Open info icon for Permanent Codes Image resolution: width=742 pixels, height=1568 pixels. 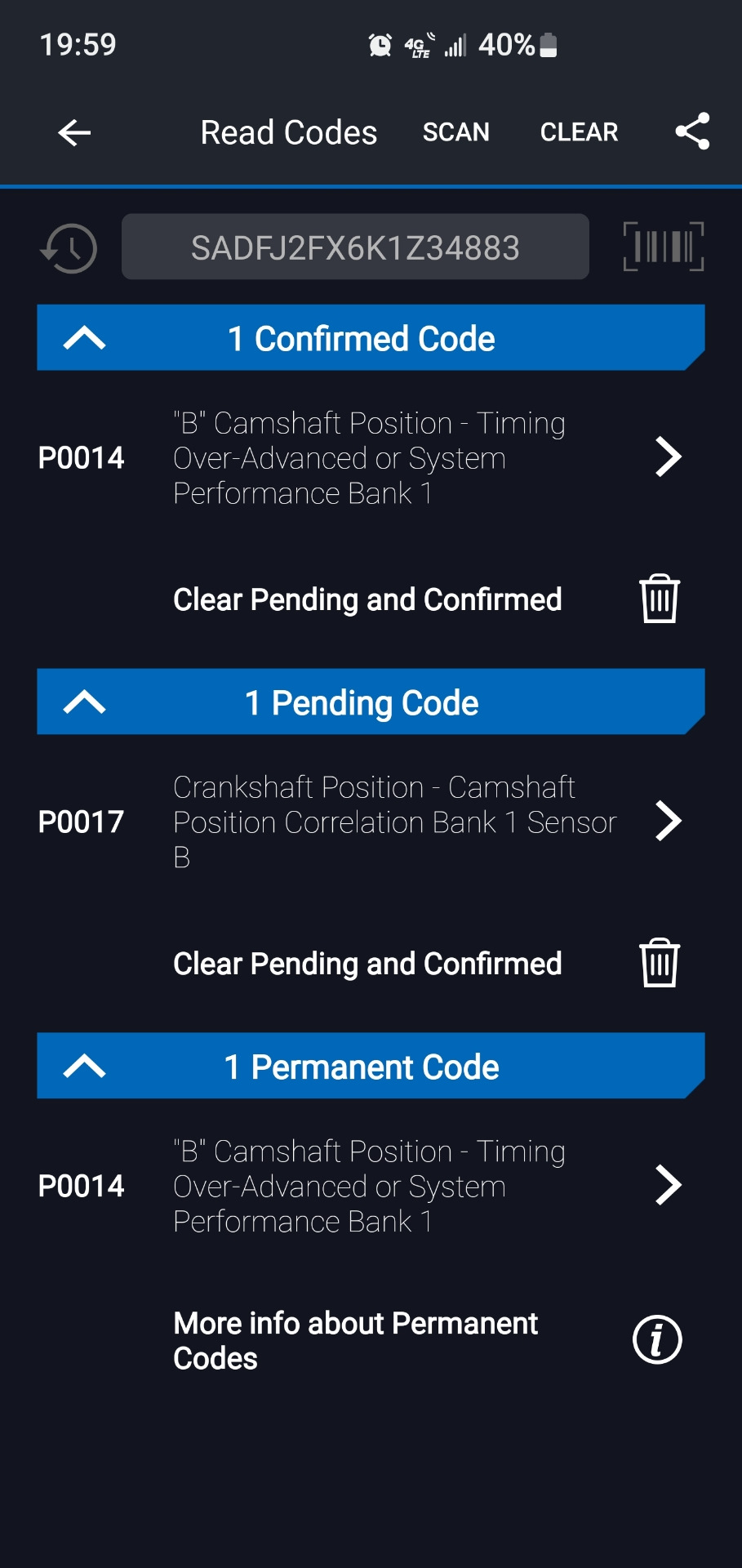[657, 1340]
